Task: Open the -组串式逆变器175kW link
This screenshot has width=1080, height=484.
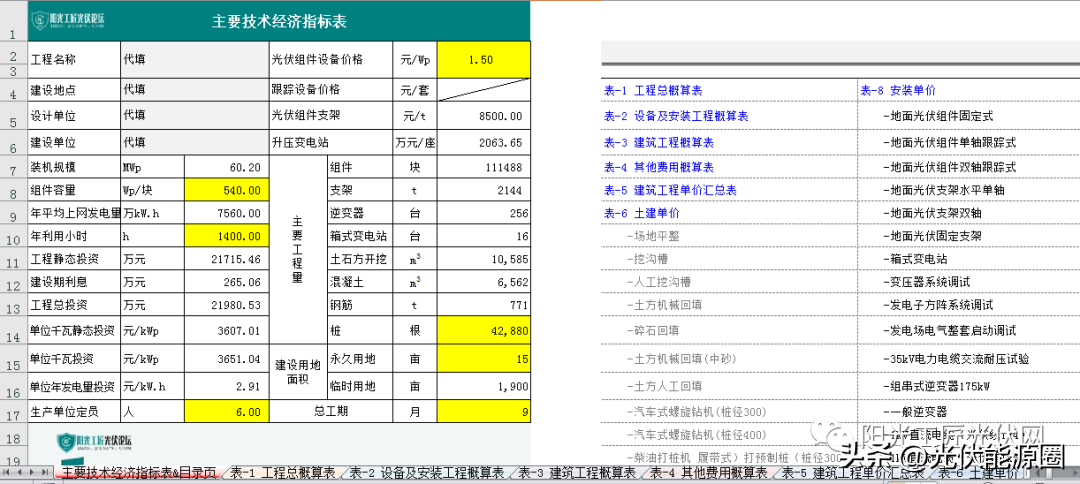Action: coord(936,386)
